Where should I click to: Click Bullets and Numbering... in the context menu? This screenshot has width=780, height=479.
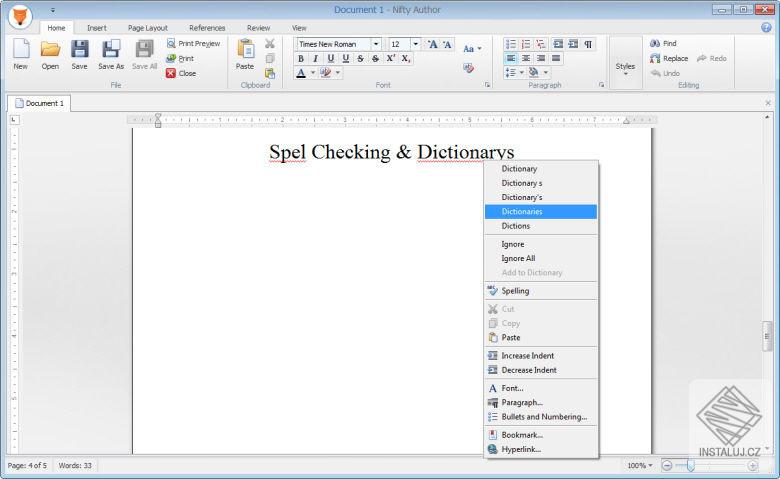click(x=541, y=417)
